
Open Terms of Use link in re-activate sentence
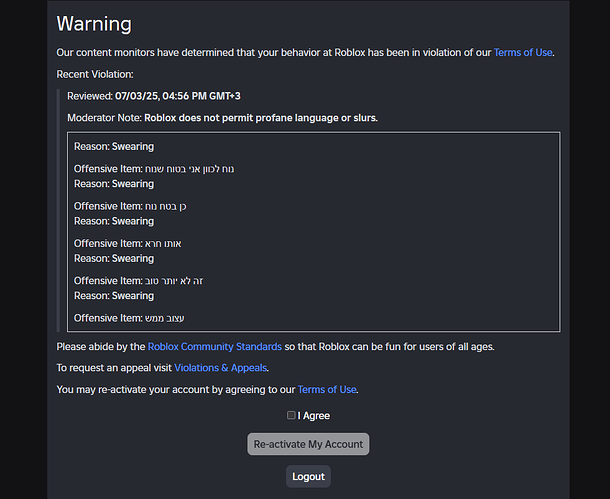point(326,389)
